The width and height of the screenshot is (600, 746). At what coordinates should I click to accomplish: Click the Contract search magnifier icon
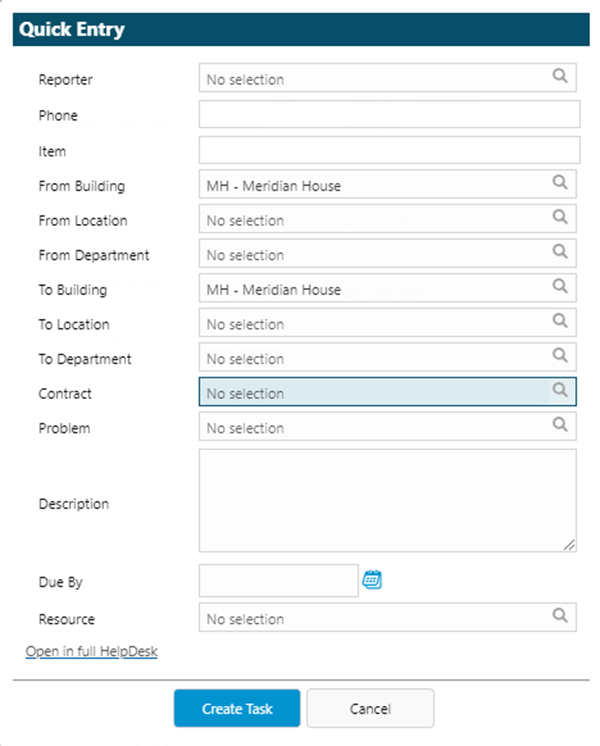(x=561, y=390)
